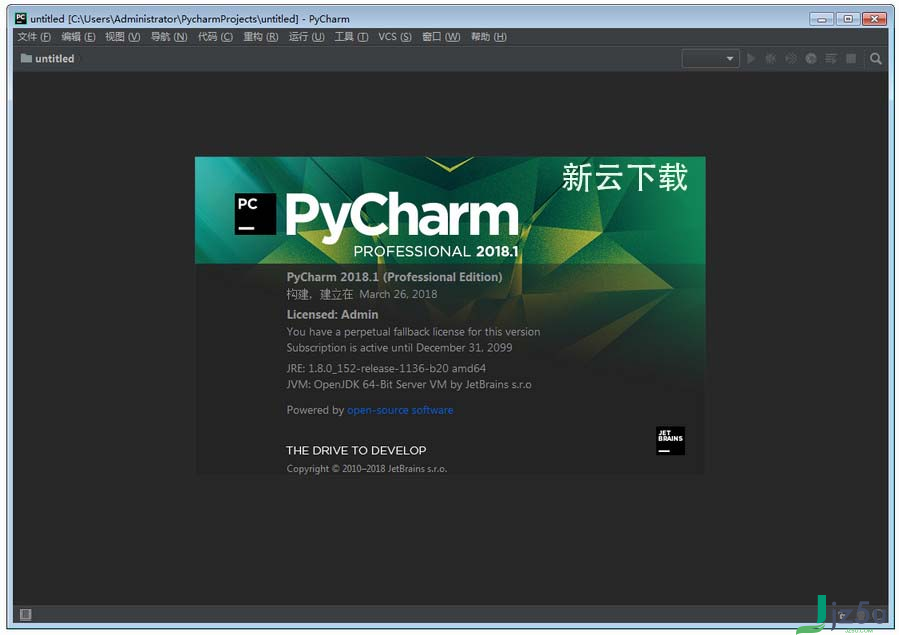Minimize the PyCharm window
Image resolution: width=899 pixels, height=635 pixels.
pyautogui.click(x=822, y=19)
